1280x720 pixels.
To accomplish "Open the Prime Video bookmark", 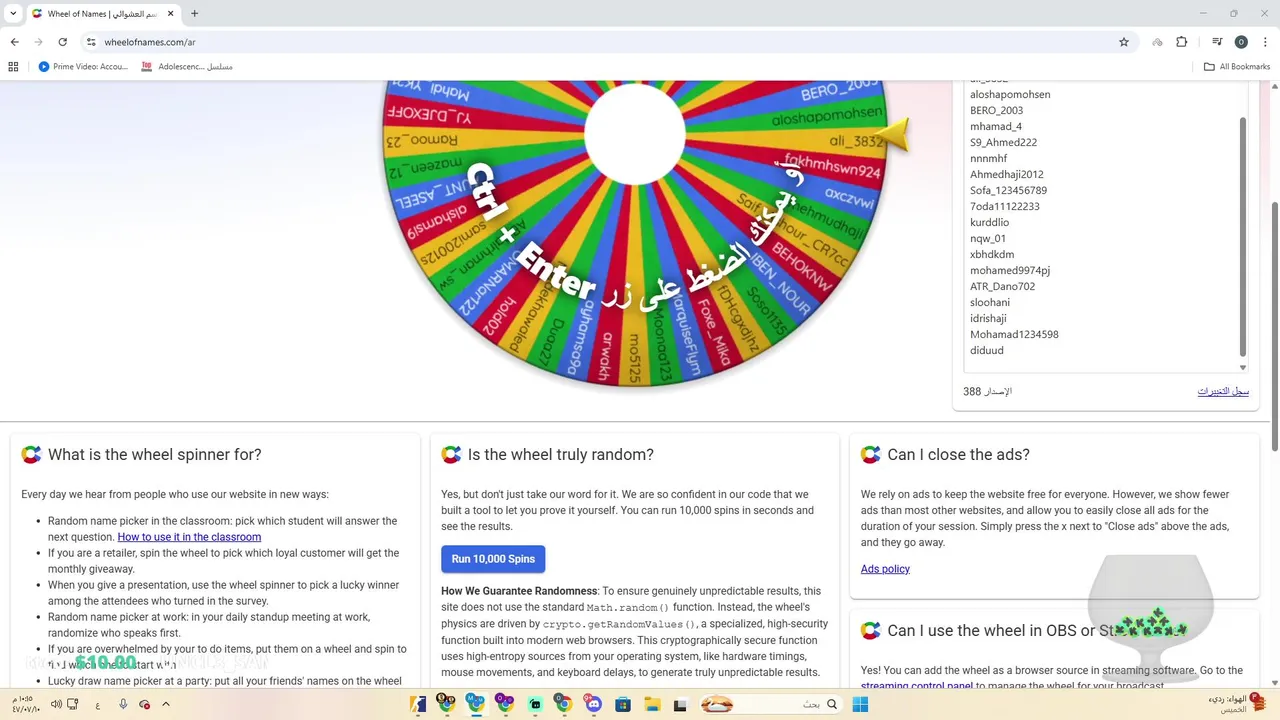I will tap(83, 67).
